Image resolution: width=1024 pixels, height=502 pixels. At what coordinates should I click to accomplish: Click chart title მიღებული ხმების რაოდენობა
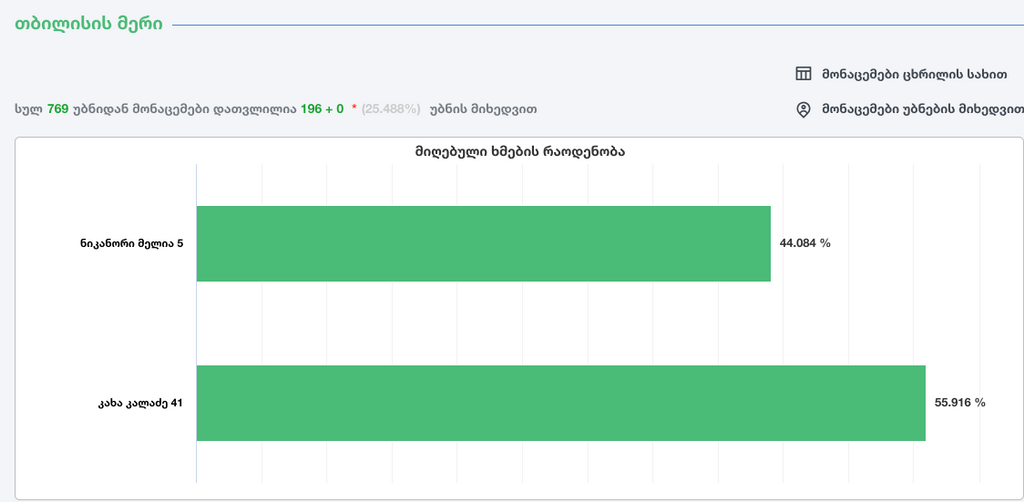tap(520, 152)
